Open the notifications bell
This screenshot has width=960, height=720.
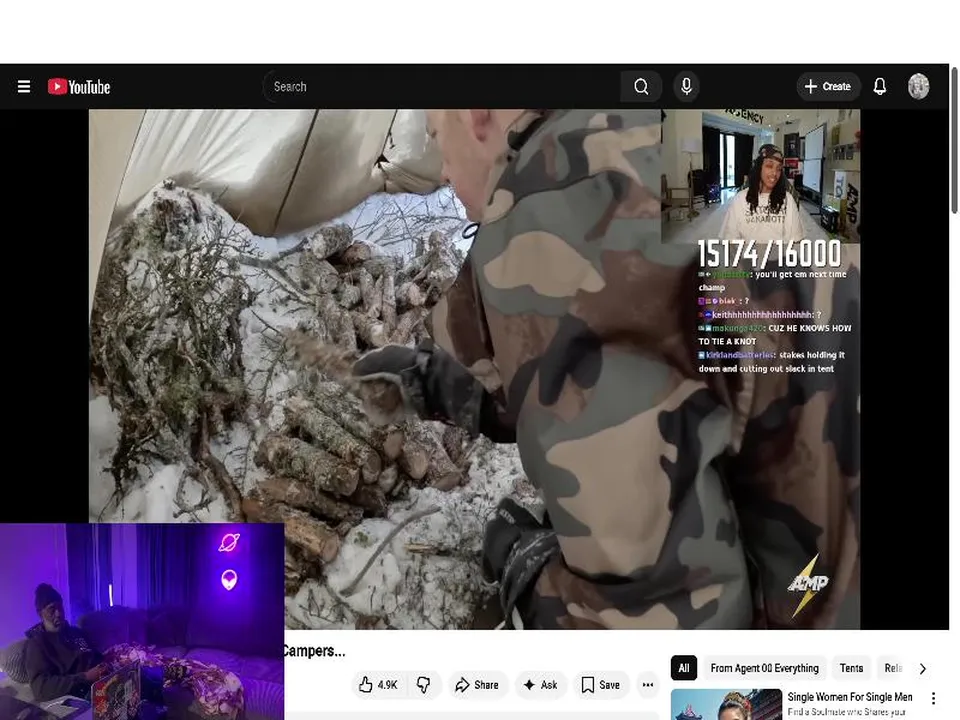[880, 86]
